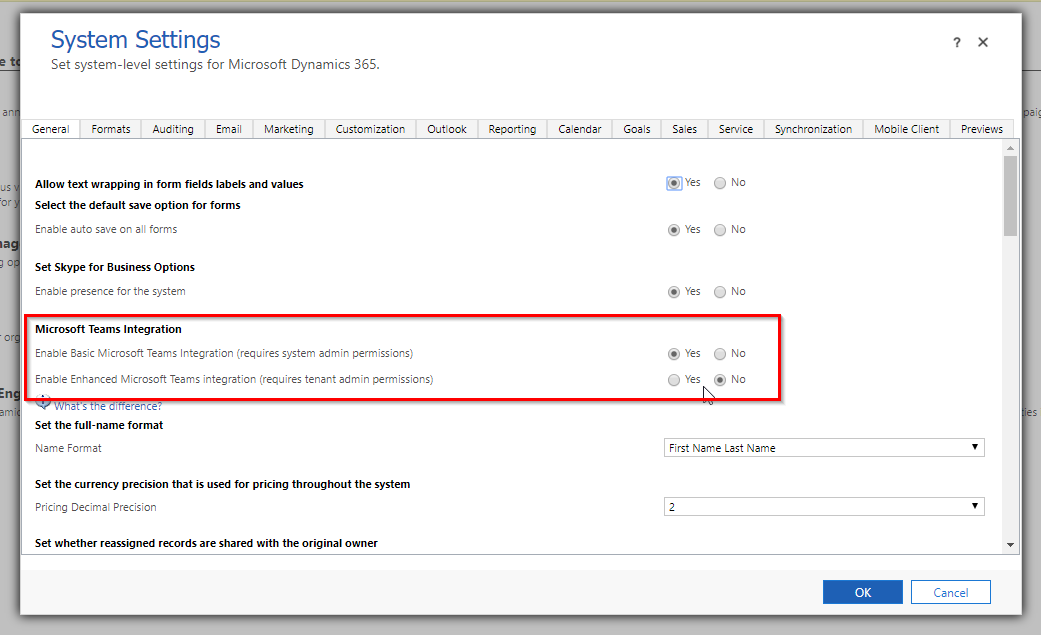Click the System Settings title
Viewport: 1041px width, 635px height.
point(135,40)
